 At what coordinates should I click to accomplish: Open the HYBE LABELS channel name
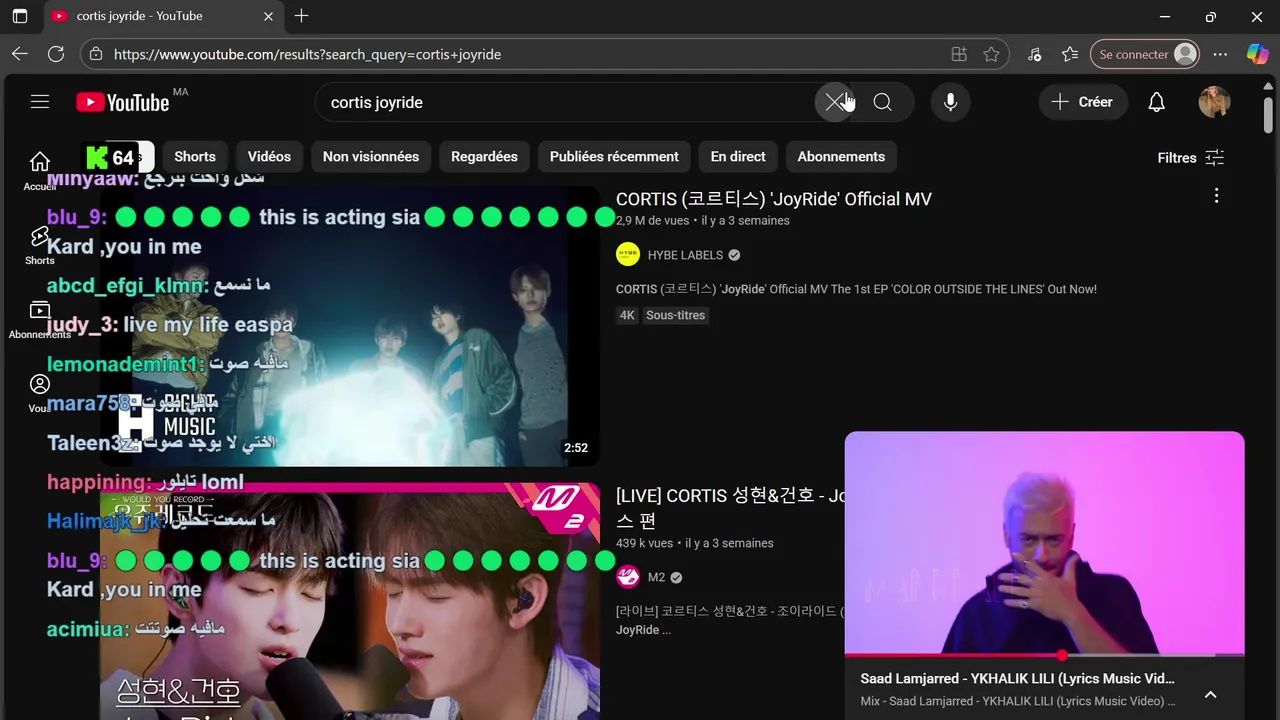click(685, 255)
